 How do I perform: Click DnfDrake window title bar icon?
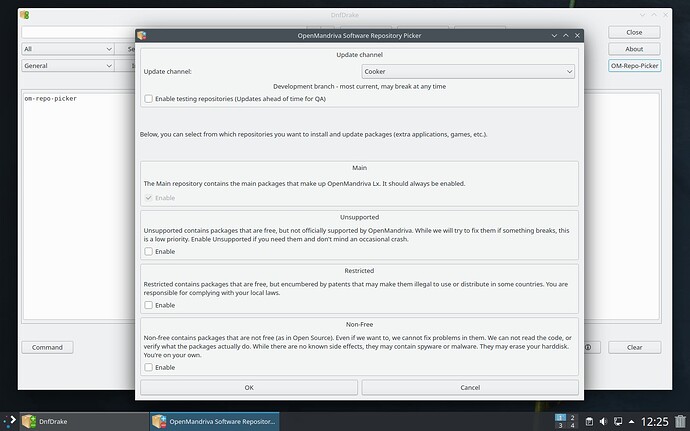point(25,15)
